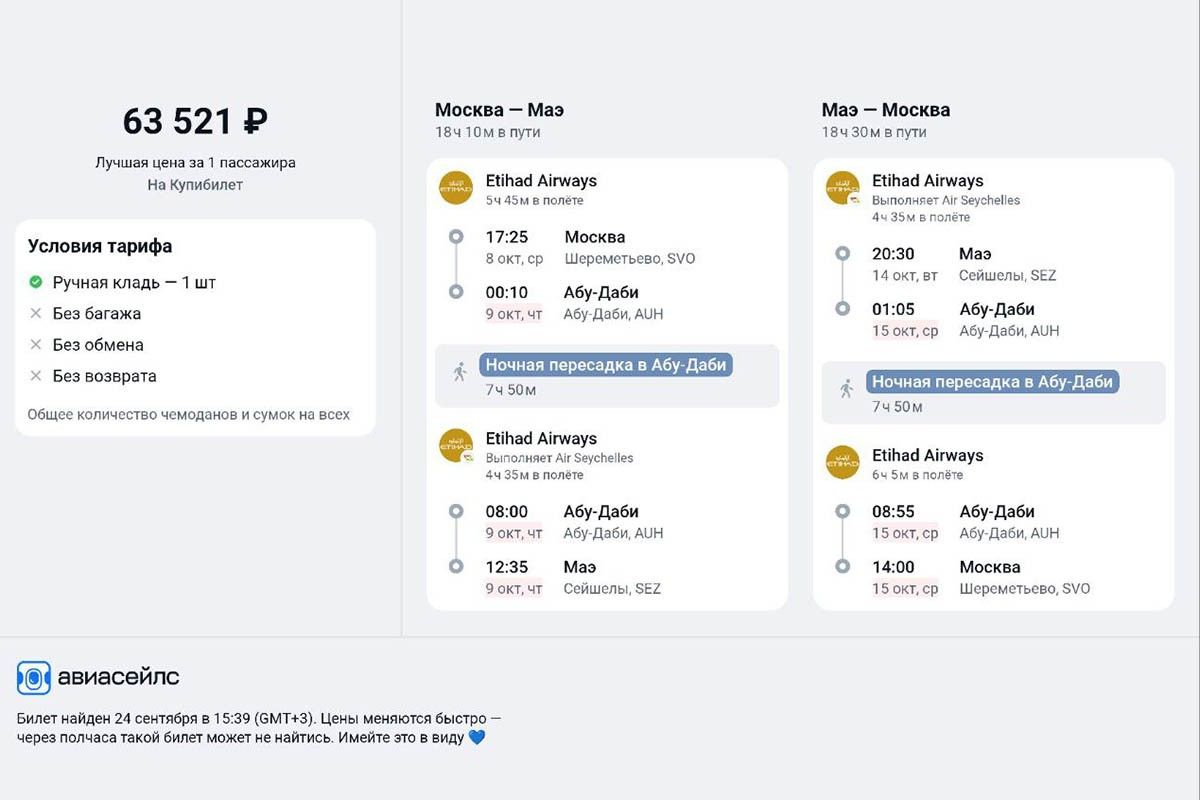The height and width of the screenshot is (800, 1200).
Task: Click Ночная пересадка badge in the outbound route
Action: pos(606,365)
